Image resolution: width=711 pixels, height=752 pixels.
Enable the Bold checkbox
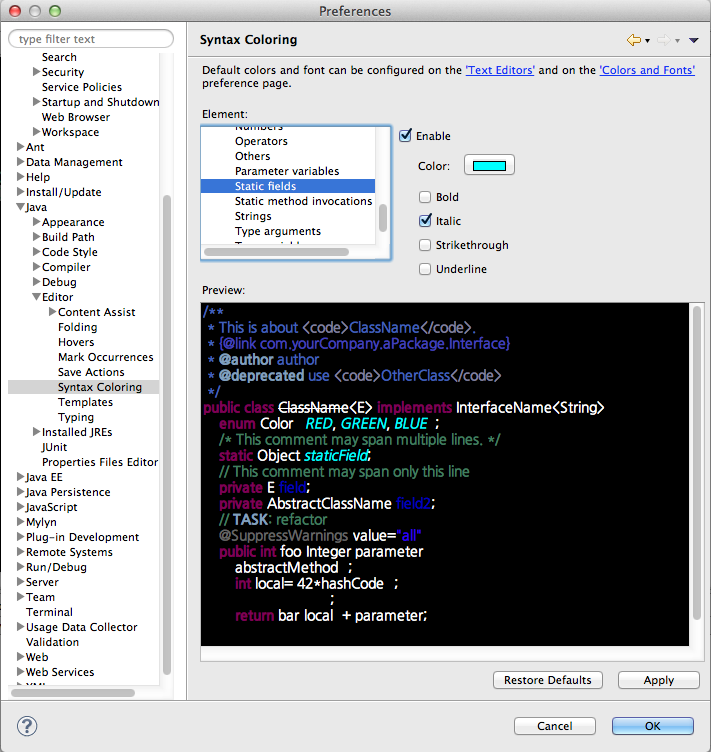(425, 197)
